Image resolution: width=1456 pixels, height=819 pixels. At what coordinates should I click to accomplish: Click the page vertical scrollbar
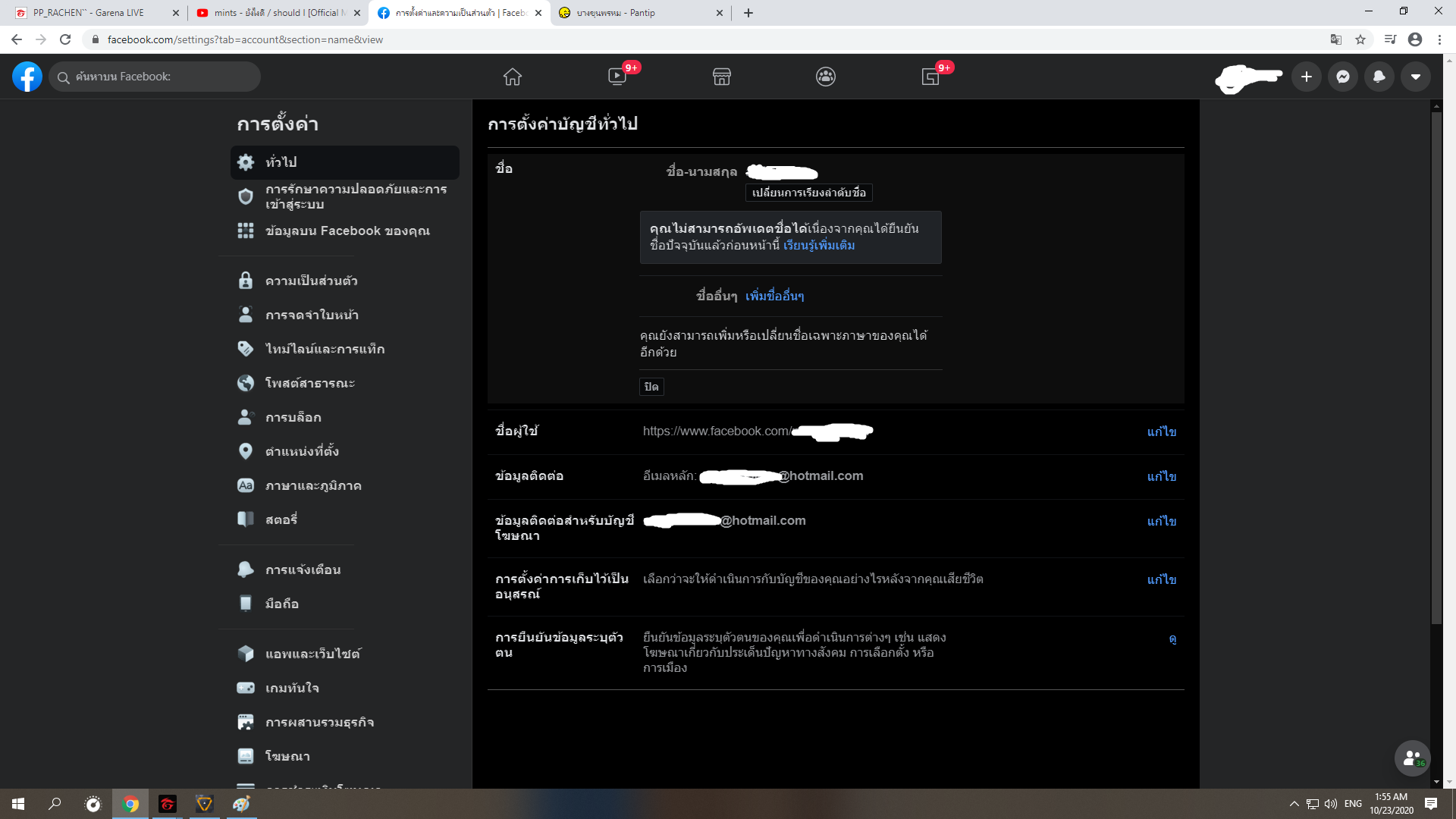click(1436, 364)
